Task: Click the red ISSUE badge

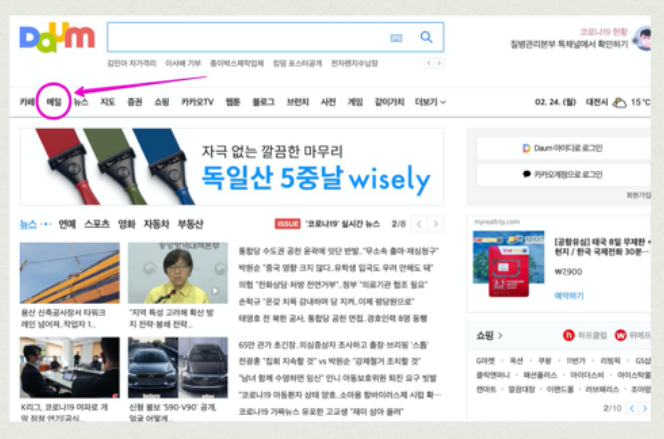Action: click(288, 224)
